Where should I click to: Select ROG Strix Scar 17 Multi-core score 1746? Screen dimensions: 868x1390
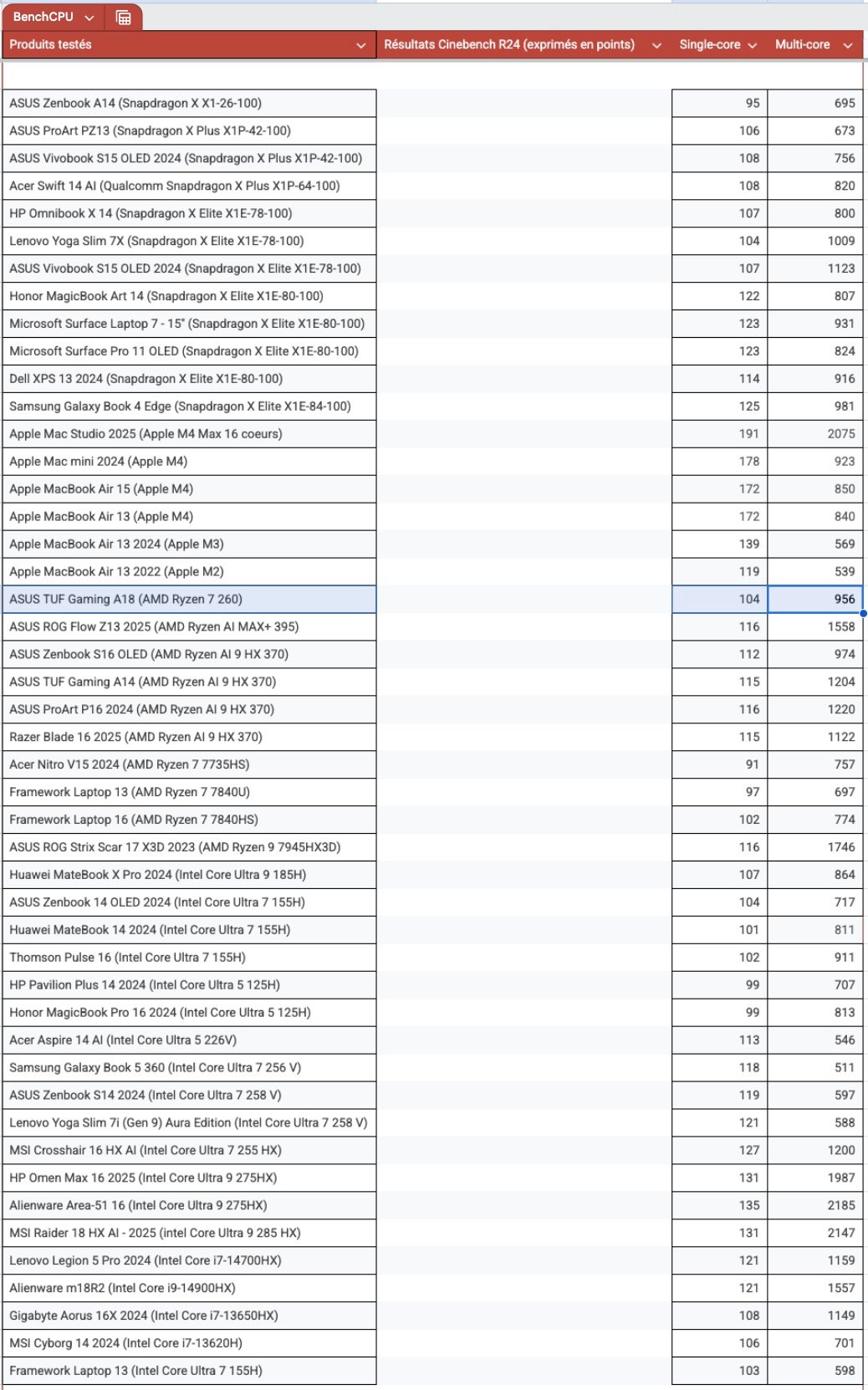pos(815,848)
